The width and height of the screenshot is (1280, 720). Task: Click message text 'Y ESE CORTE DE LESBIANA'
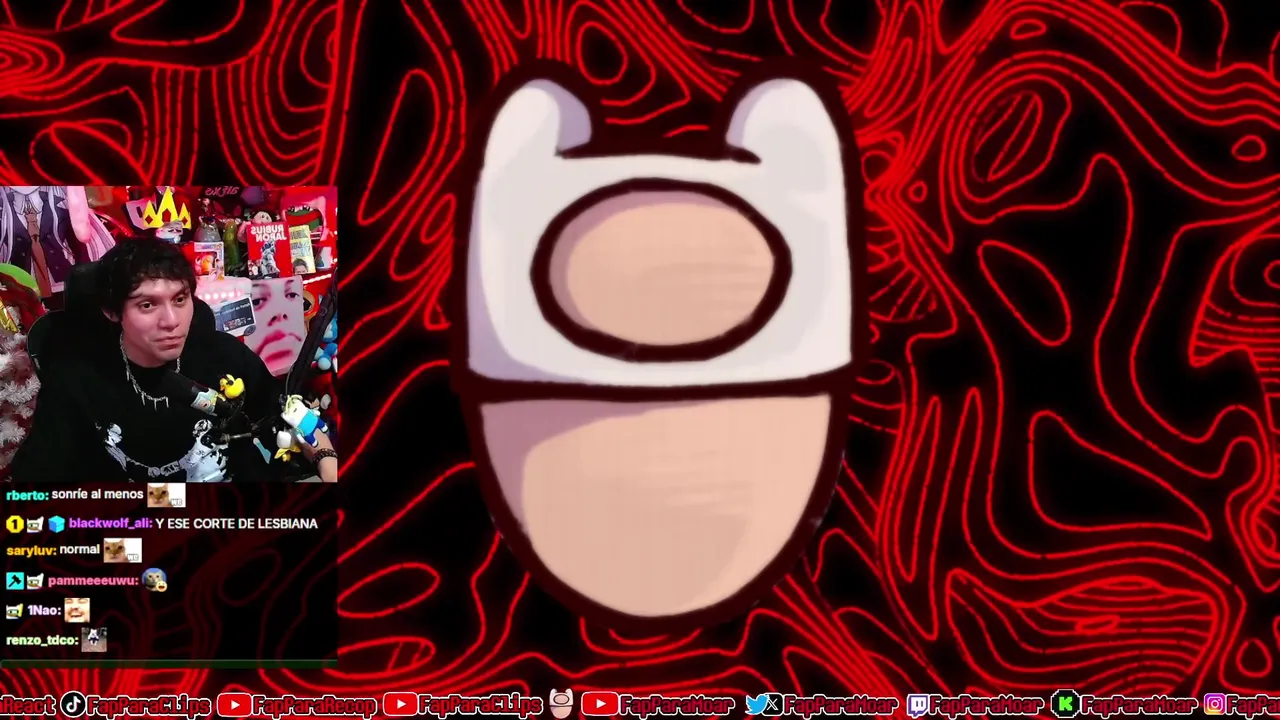pyautogui.click(x=236, y=524)
